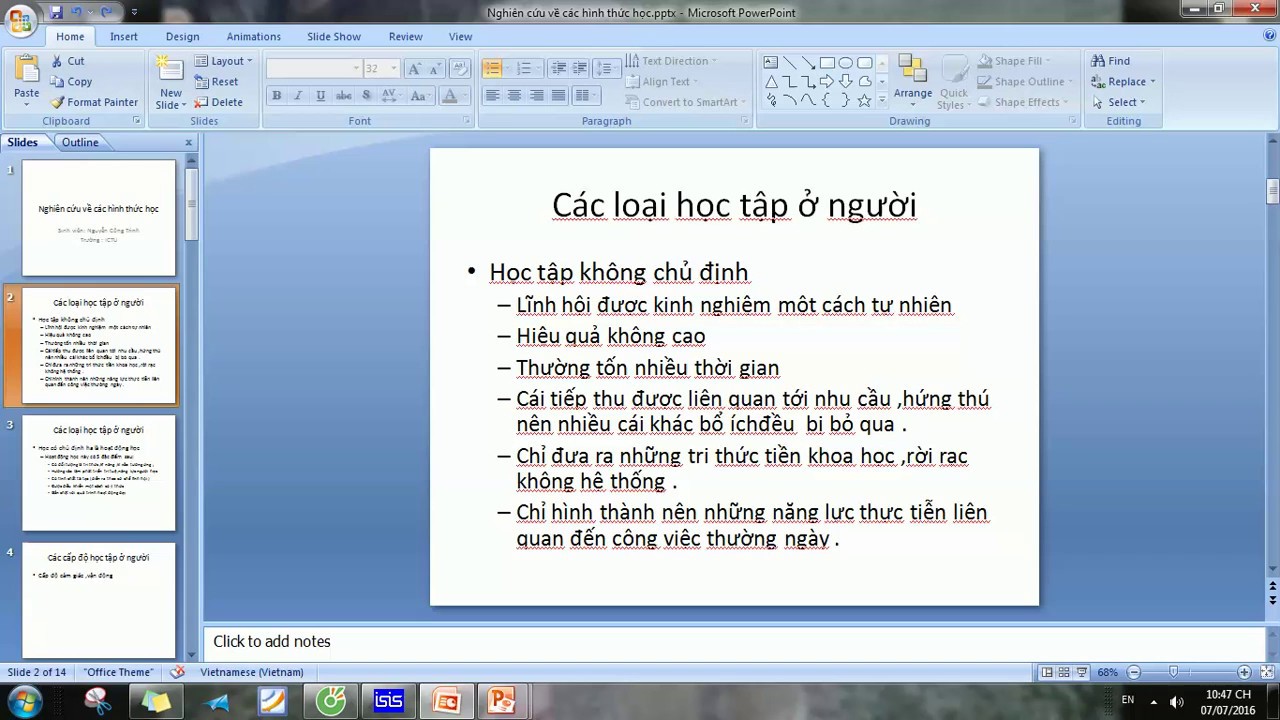
Task: Choose the Right Arrow shape
Action: pyautogui.click(x=827, y=82)
